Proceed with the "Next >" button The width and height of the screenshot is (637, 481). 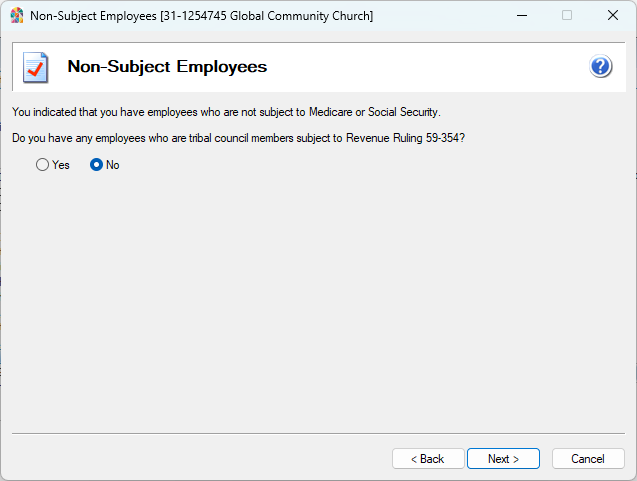pos(503,459)
